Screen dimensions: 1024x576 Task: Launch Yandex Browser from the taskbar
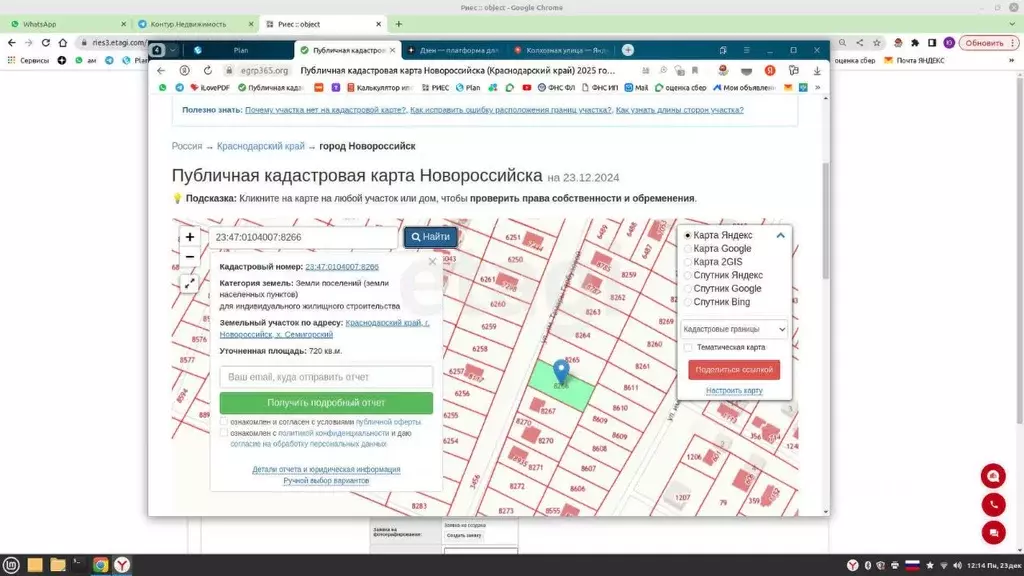click(122, 565)
